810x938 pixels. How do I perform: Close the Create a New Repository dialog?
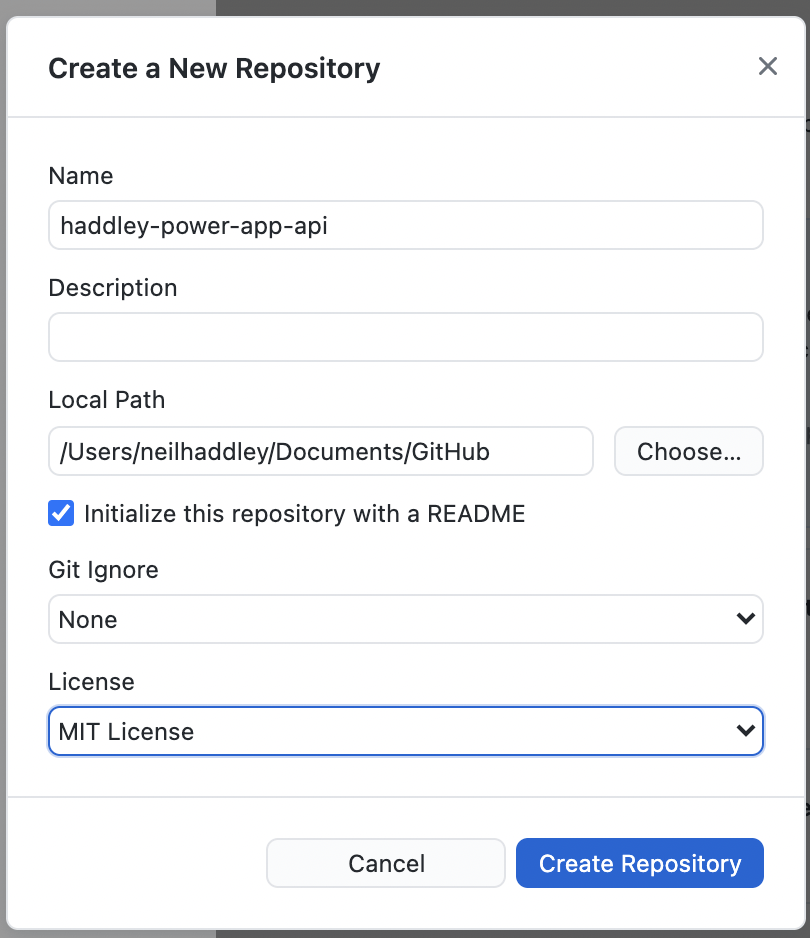pos(768,67)
